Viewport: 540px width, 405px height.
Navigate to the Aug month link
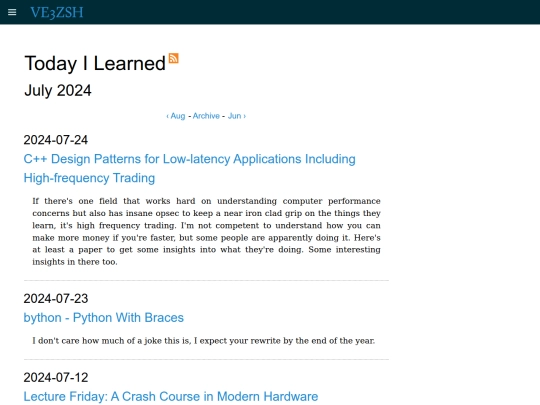[x=178, y=116]
